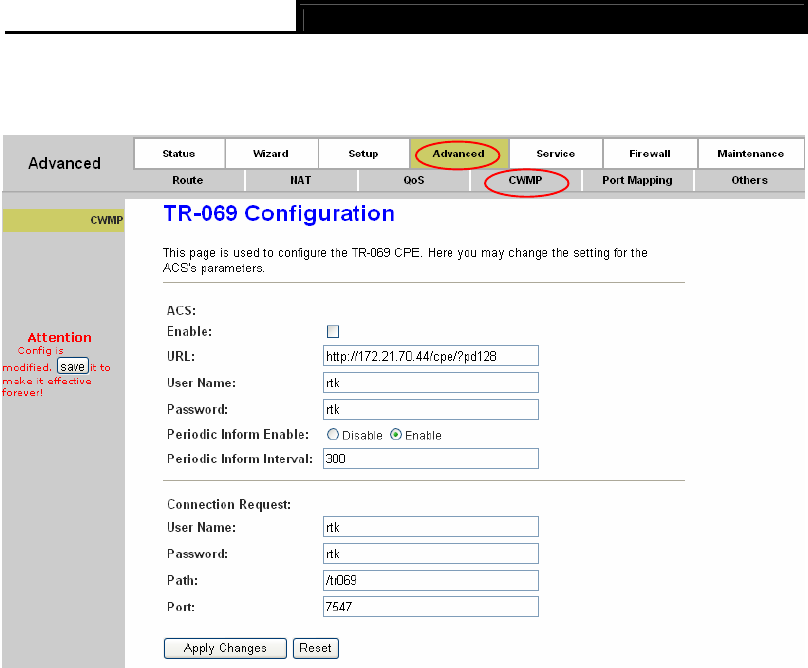Click the Connection Request: label
The height and width of the screenshot is (668, 808).
(x=229, y=505)
